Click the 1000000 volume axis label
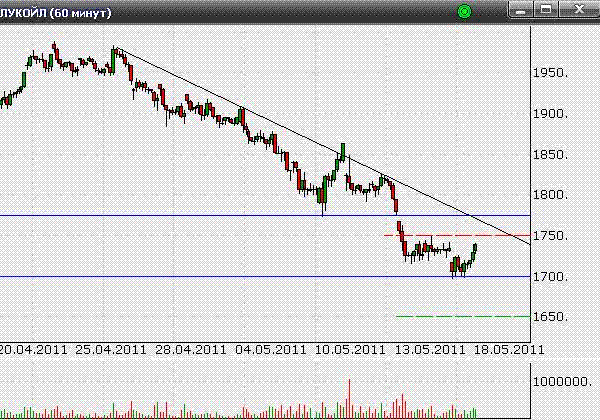 562,381
